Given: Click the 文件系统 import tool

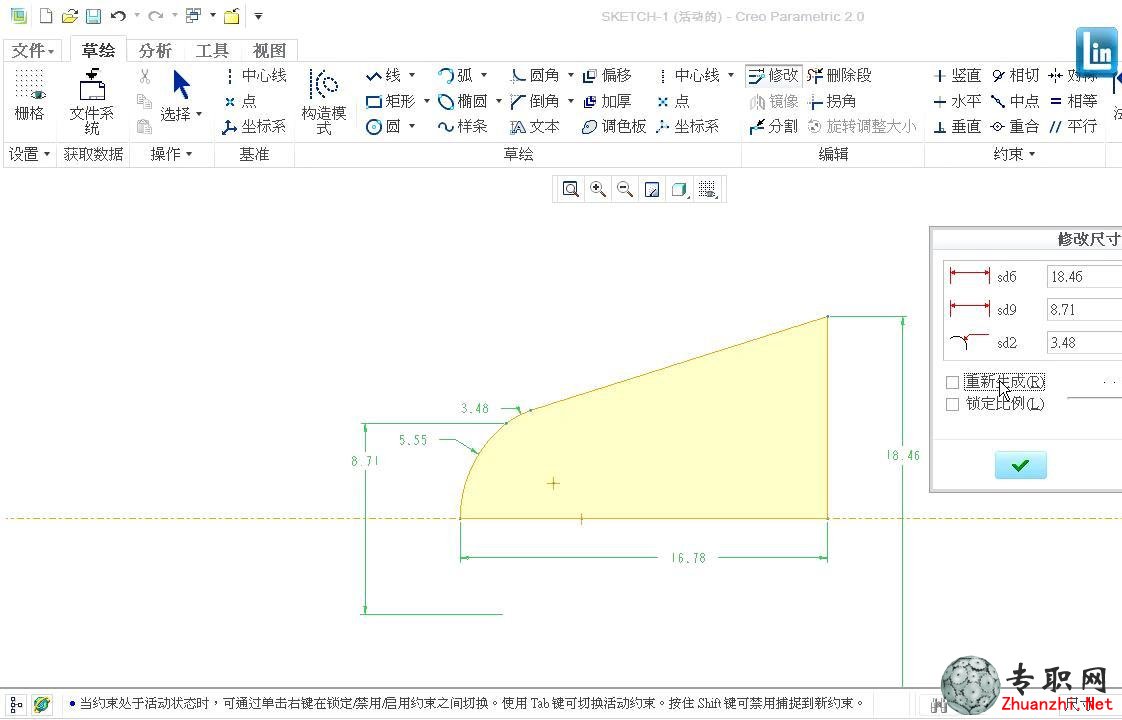Looking at the screenshot, I should (92, 102).
